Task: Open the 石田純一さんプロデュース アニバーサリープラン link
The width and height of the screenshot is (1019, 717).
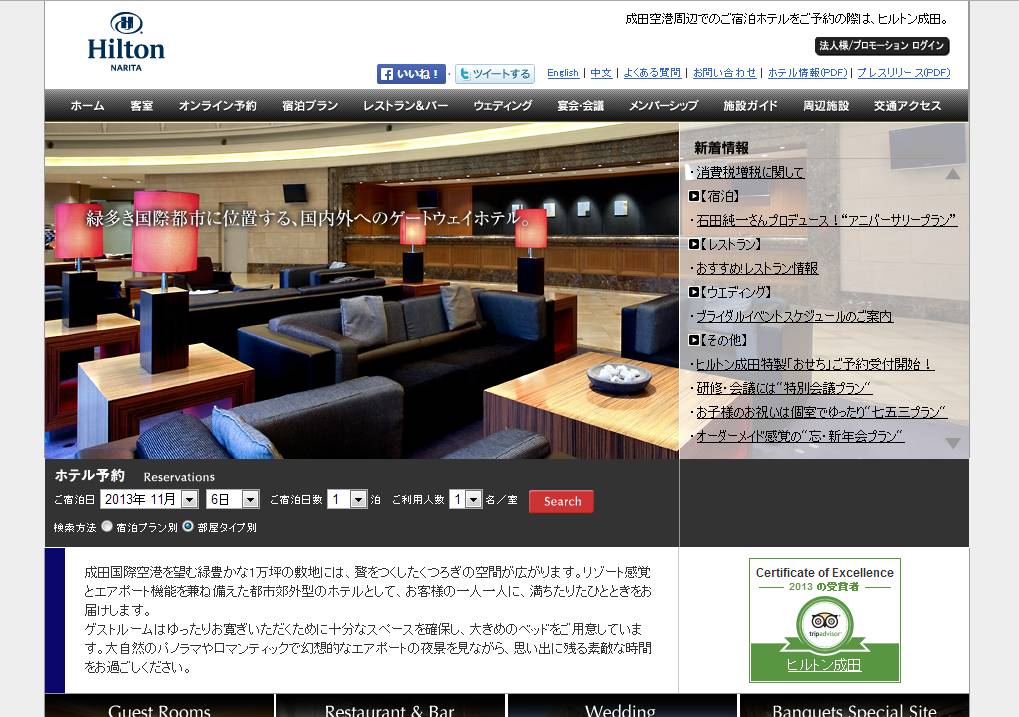Action: [x=827, y=220]
